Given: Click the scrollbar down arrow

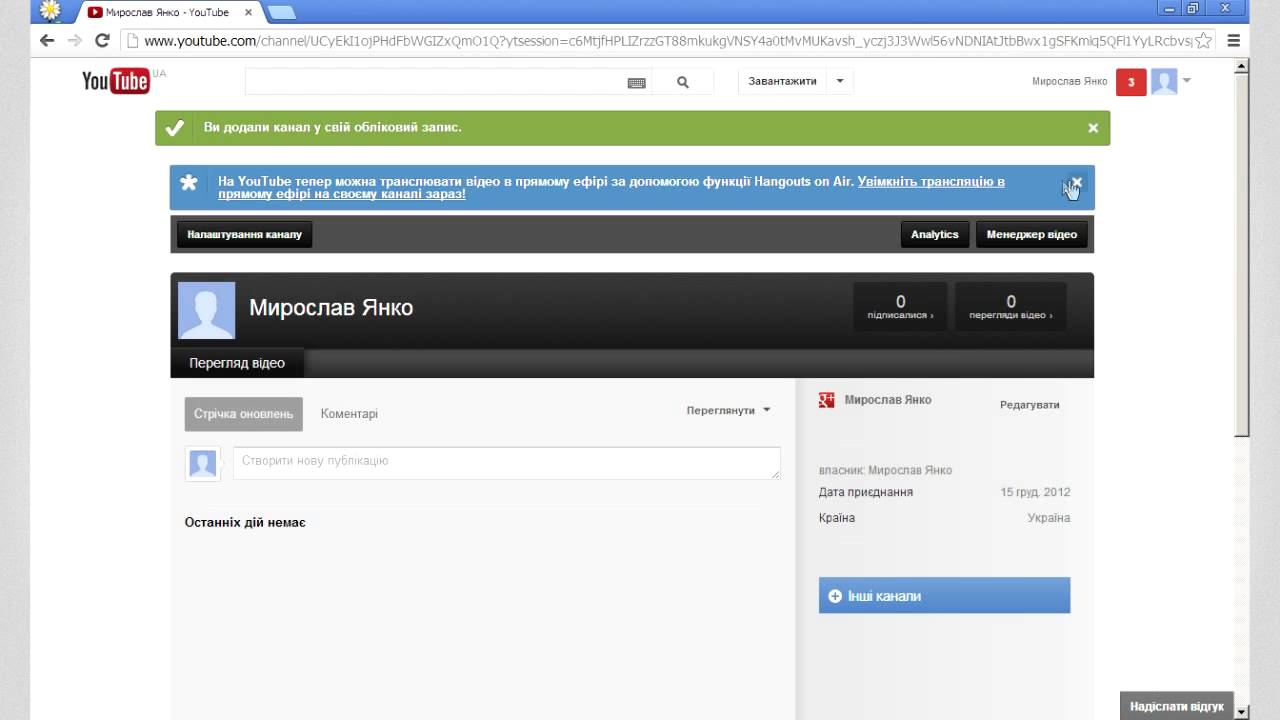Looking at the screenshot, I should (x=1242, y=712).
